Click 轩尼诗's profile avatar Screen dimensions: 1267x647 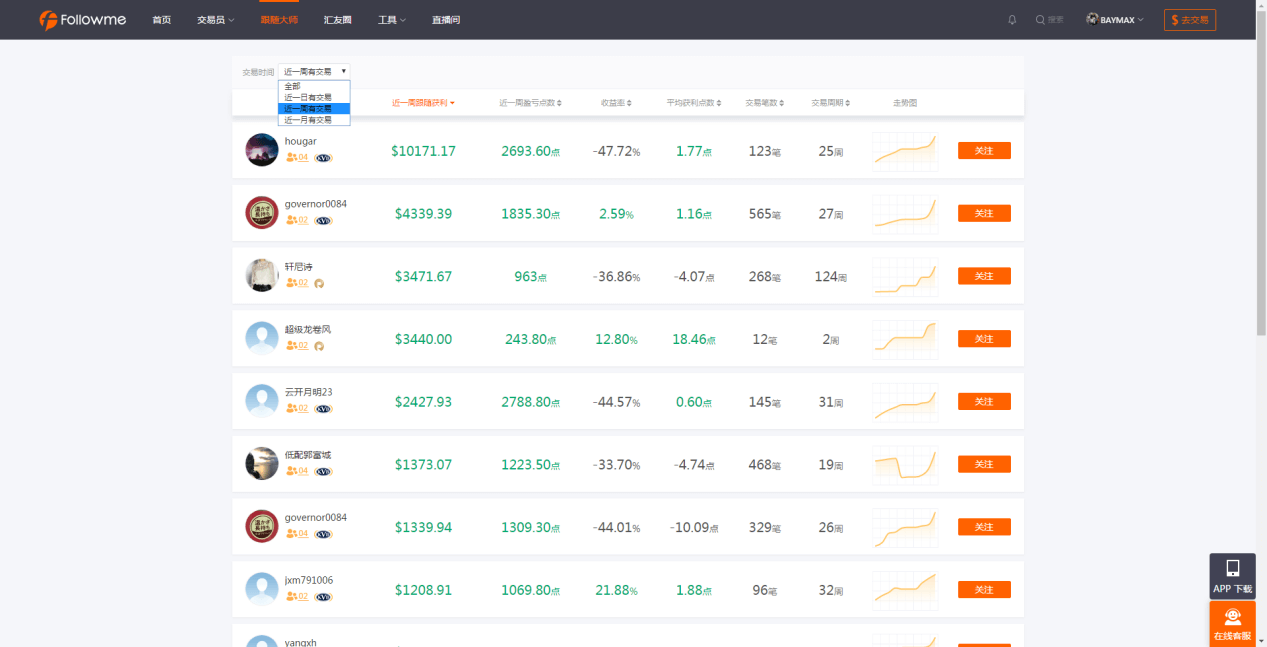point(262,275)
